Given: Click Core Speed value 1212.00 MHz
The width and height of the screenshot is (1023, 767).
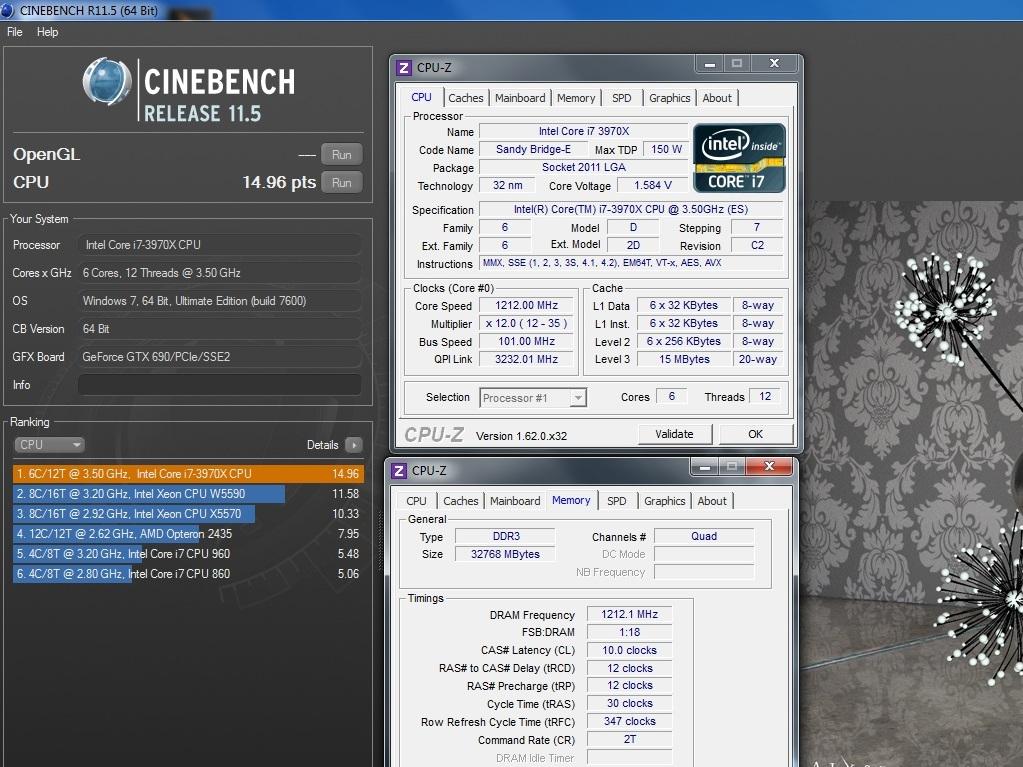Looking at the screenshot, I should [527, 305].
